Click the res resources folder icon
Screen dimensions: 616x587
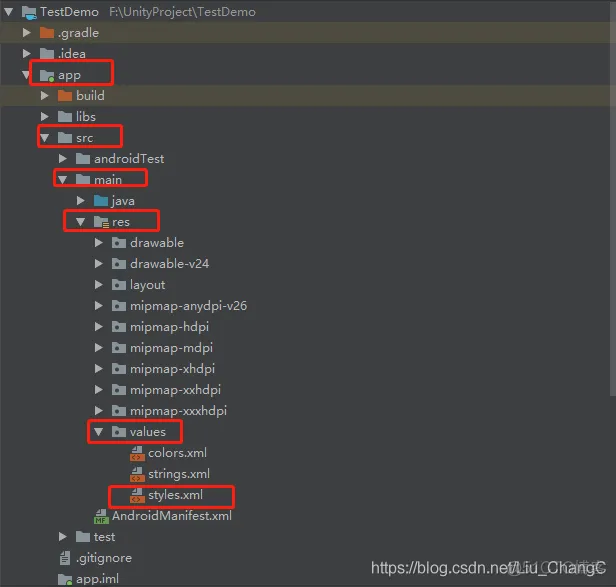point(101,222)
